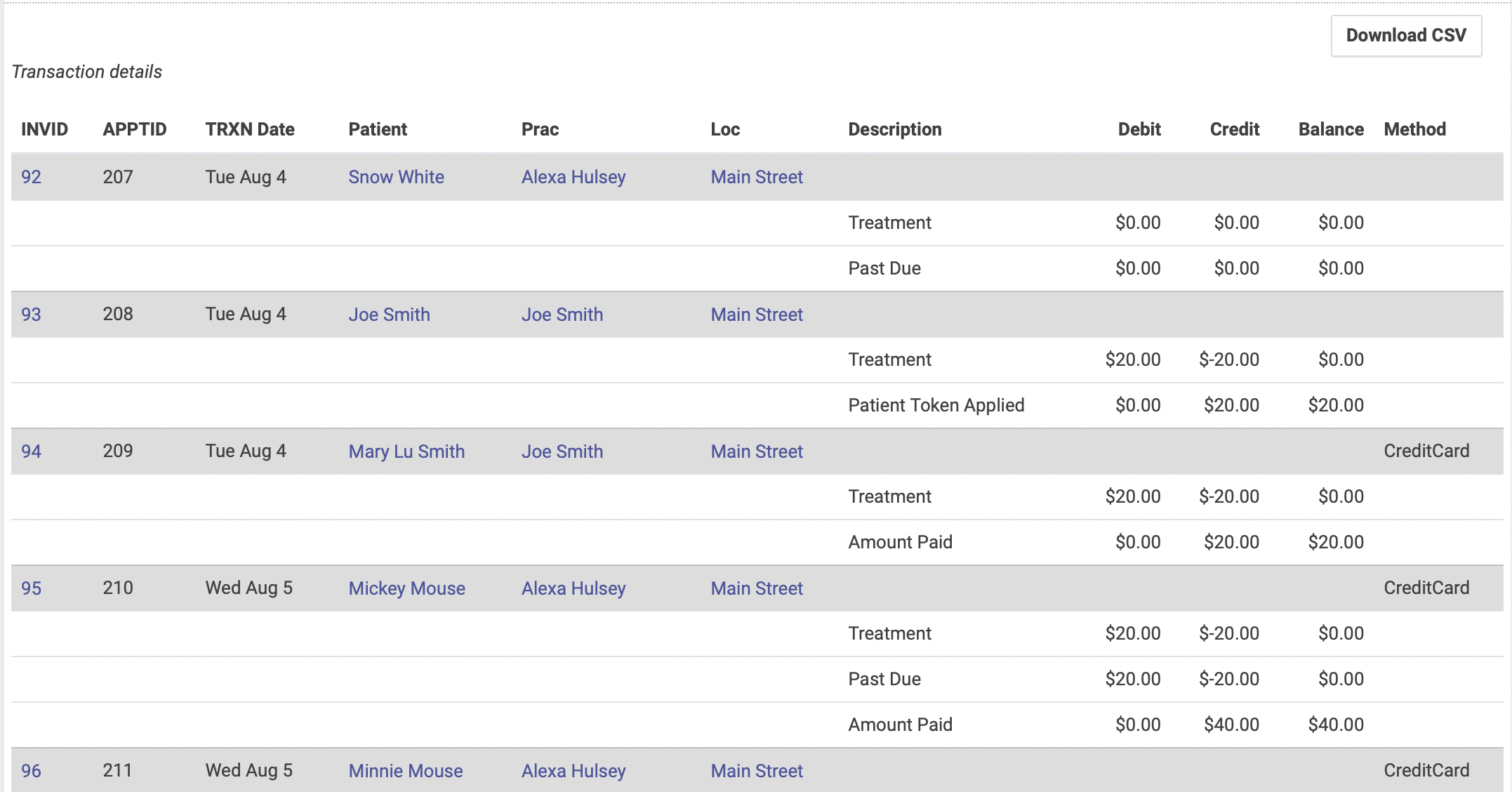Open invoice 96 link

pos(31,771)
